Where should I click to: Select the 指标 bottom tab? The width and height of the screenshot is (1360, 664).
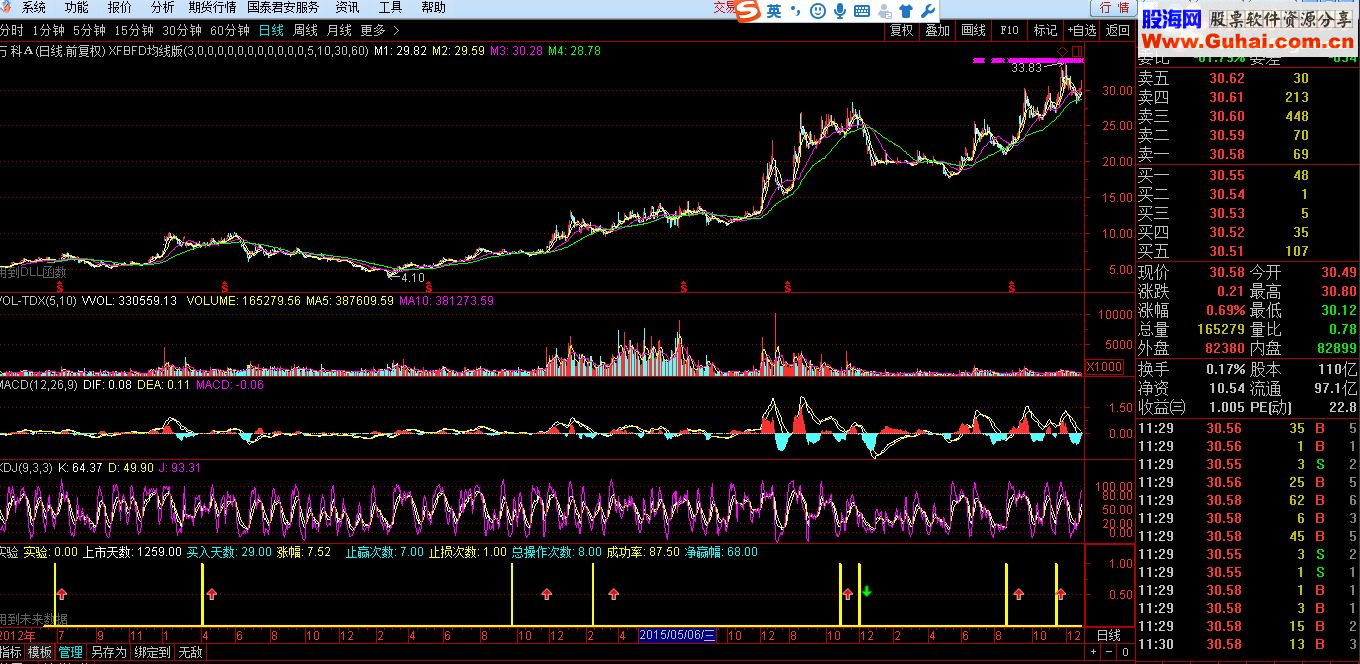10,652
